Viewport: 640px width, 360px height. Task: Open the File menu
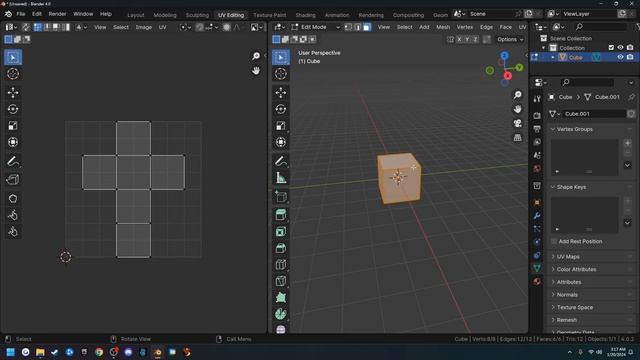click(x=20, y=14)
